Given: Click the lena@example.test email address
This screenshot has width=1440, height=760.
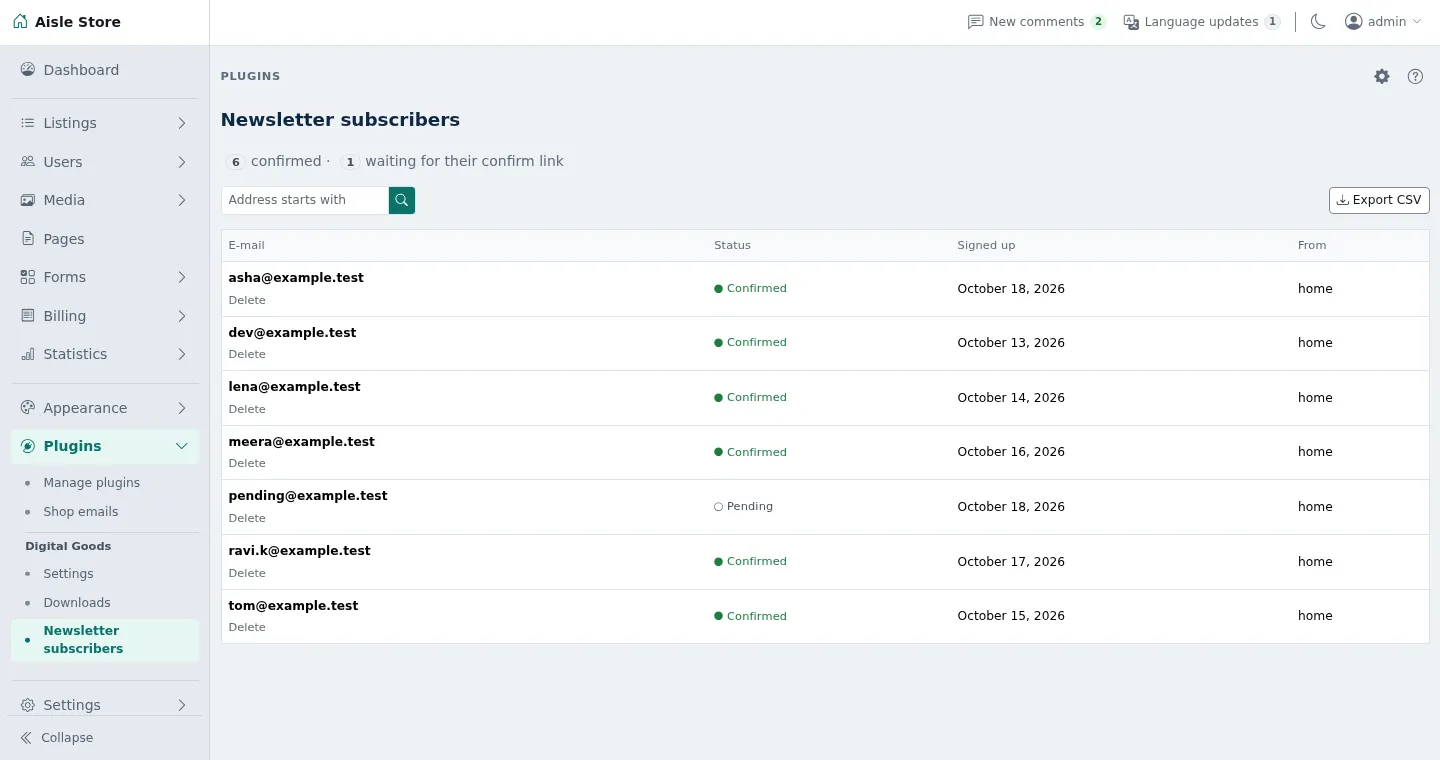Looking at the screenshot, I should pyautogui.click(x=294, y=386).
